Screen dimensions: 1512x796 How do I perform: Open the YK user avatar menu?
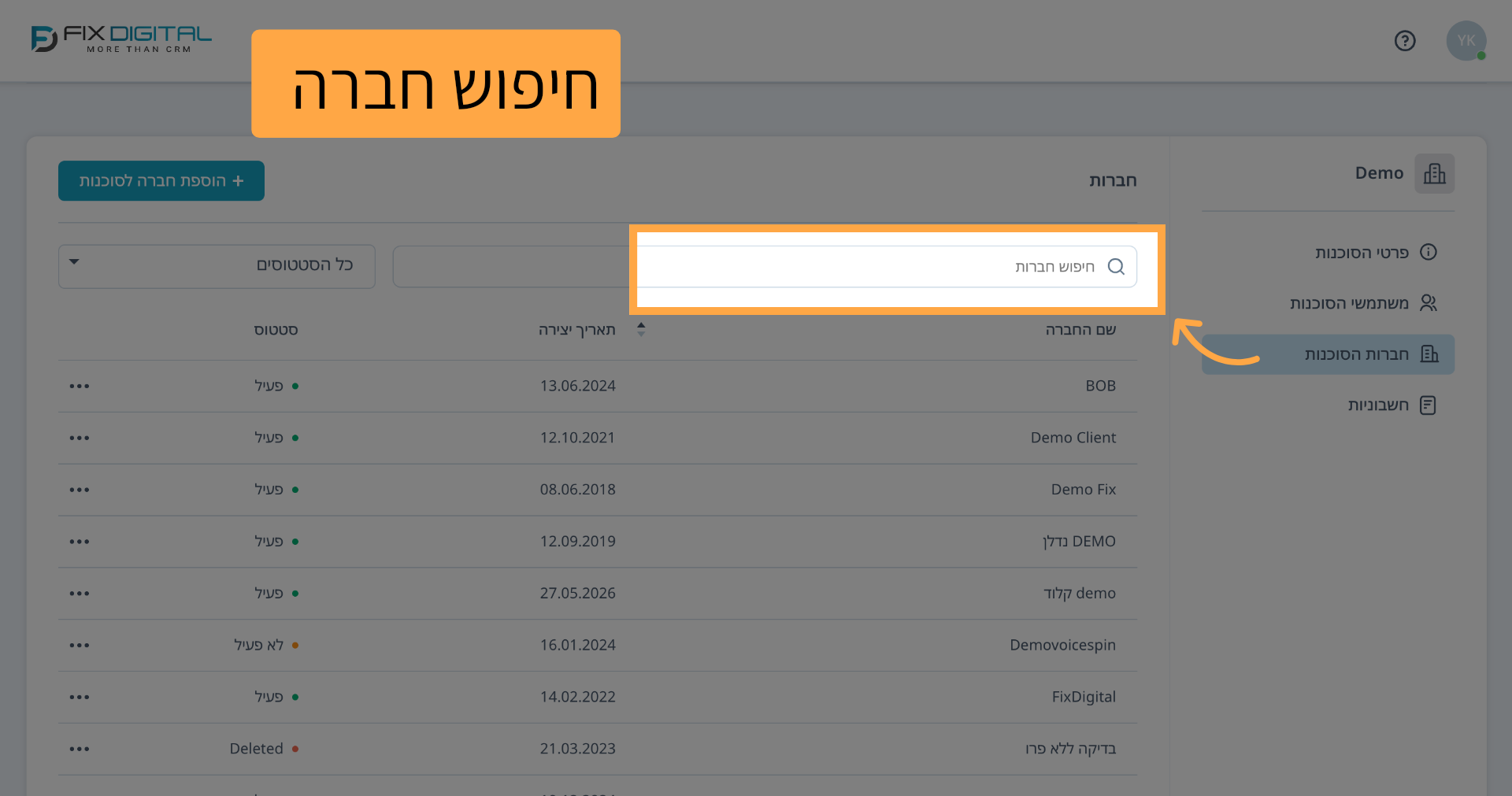tap(1466, 41)
